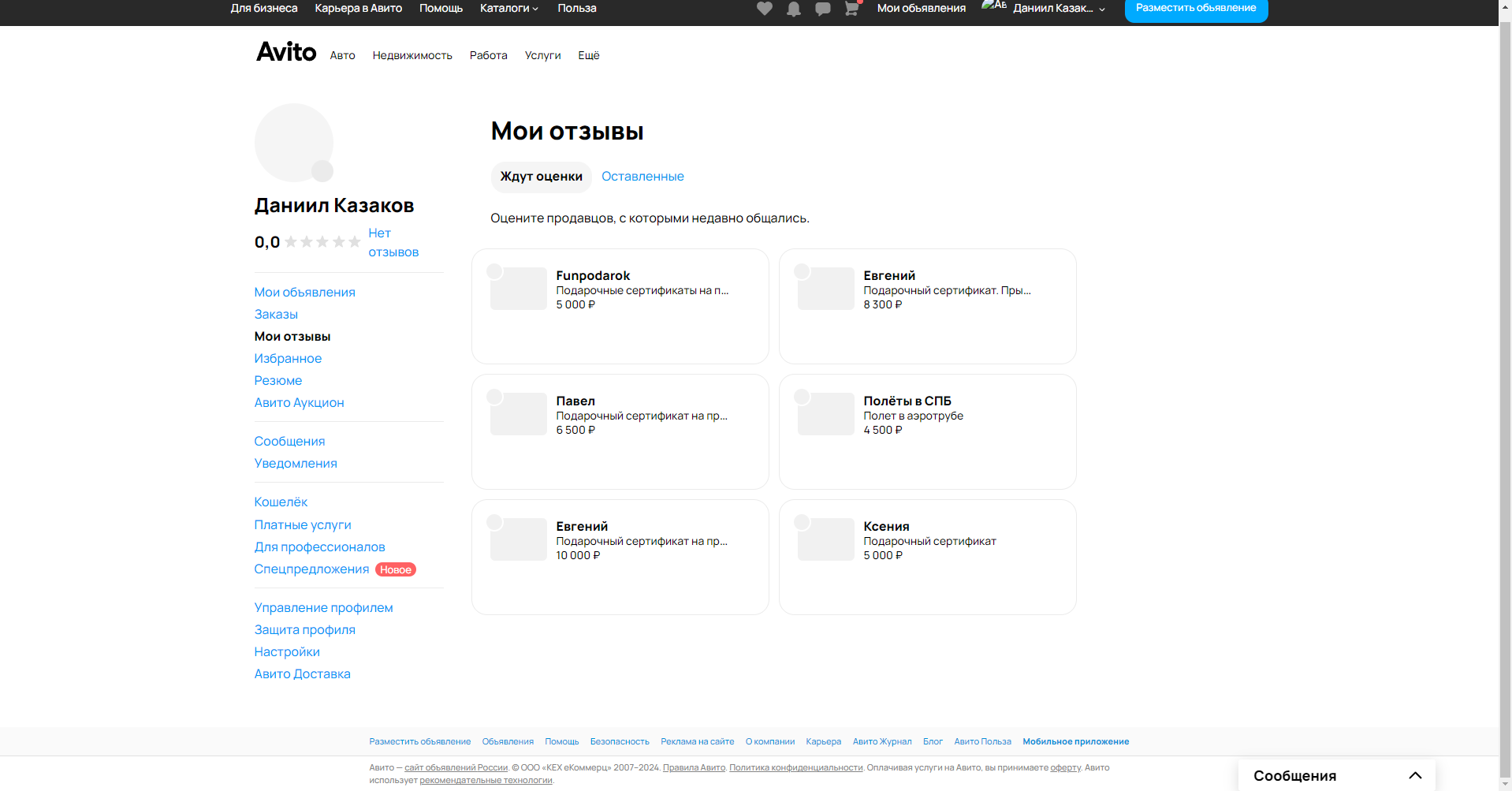Open Платные услуги in the sidebar
This screenshot has height=791, width=1512.
(303, 525)
